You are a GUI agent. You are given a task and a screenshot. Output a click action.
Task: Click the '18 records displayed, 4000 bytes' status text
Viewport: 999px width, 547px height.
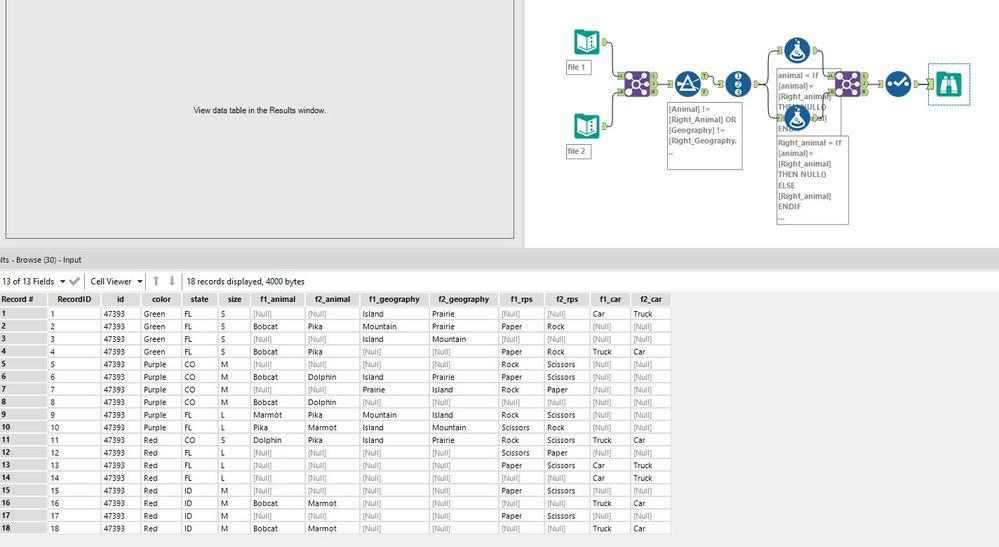(x=245, y=281)
